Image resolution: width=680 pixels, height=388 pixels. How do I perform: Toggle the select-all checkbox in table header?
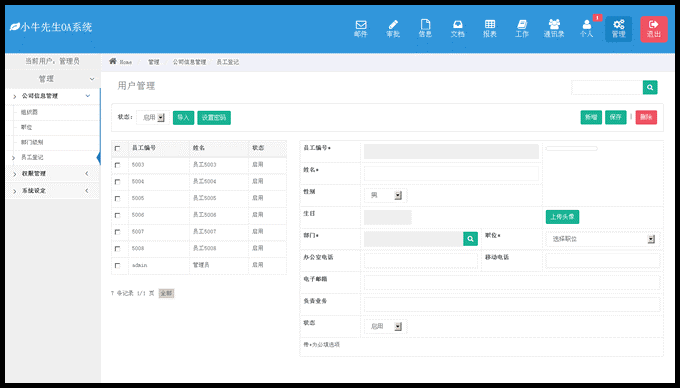pos(118,148)
